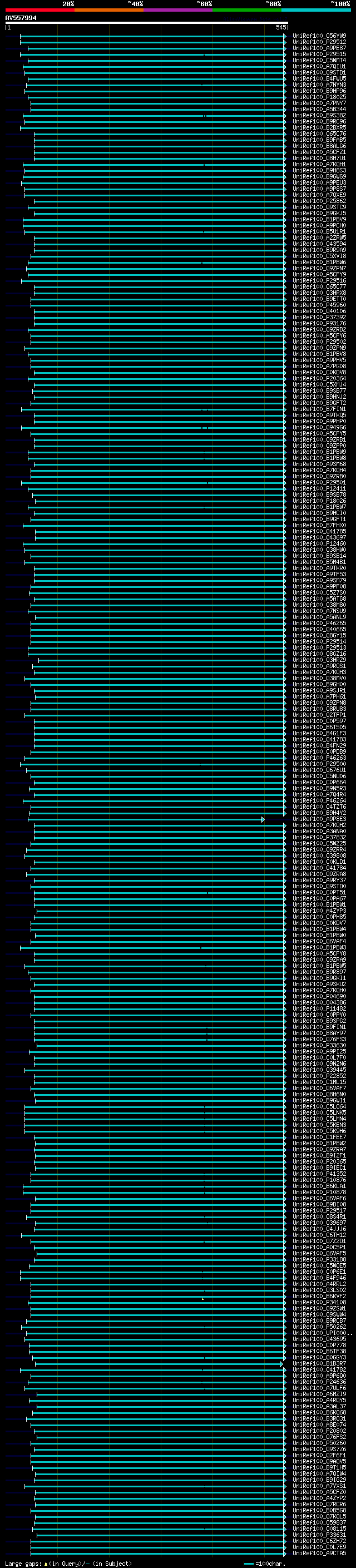Select hit label UniRef100_P33630
Viewport: 356px width, 1568px height.
click(x=319, y=1046)
